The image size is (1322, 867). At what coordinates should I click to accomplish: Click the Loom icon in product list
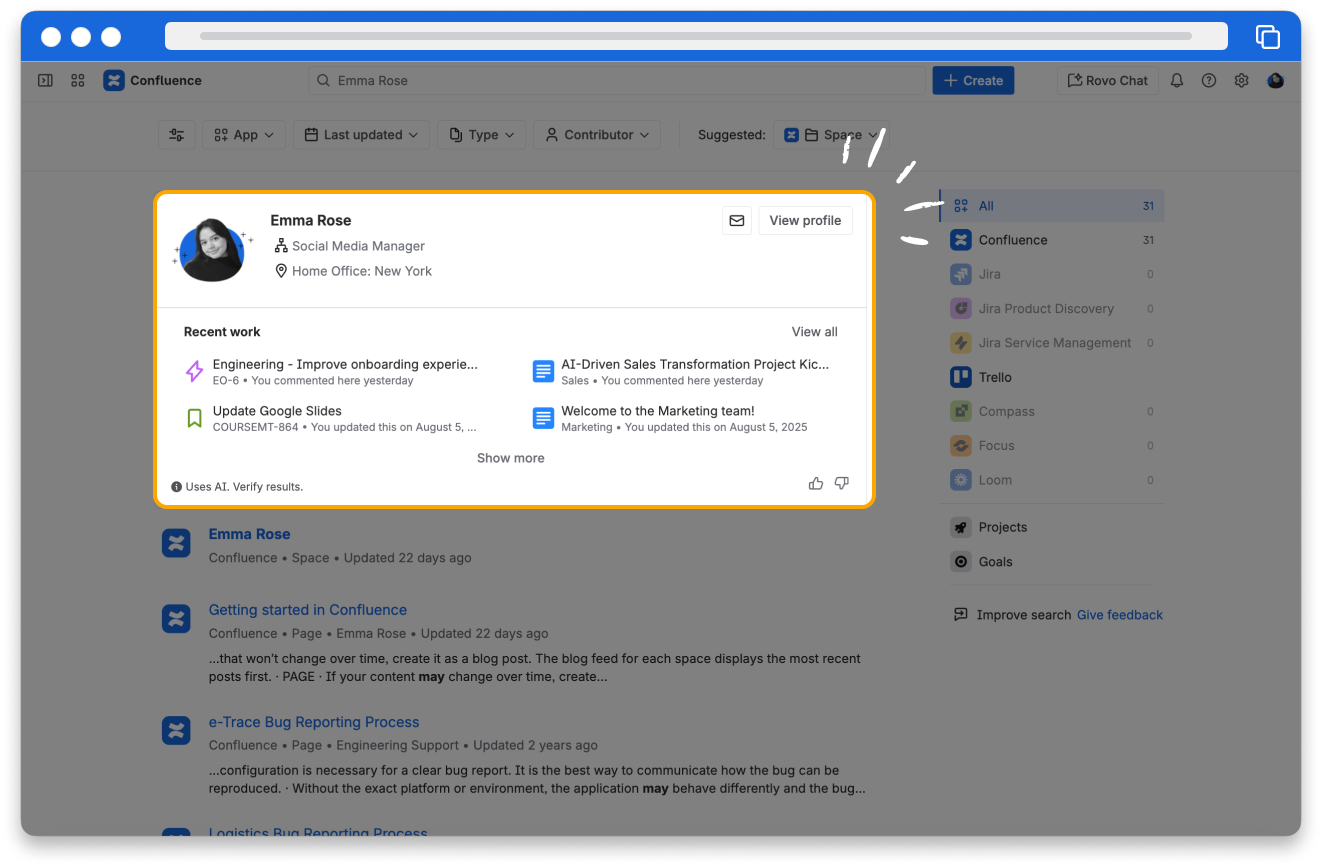pos(961,480)
